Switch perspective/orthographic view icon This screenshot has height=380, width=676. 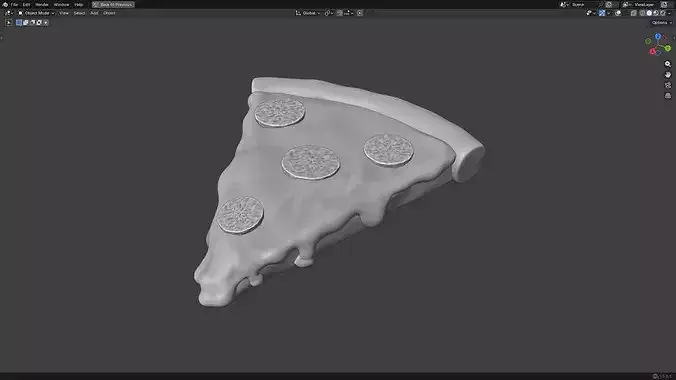[668, 96]
